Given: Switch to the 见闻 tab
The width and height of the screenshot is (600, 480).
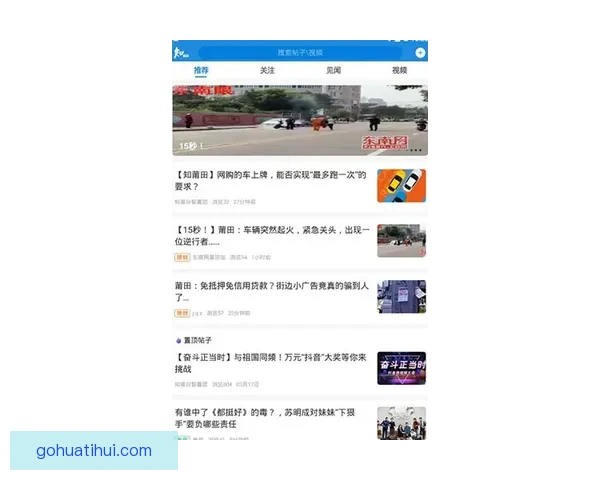Looking at the screenshot, I should (333, 70).
